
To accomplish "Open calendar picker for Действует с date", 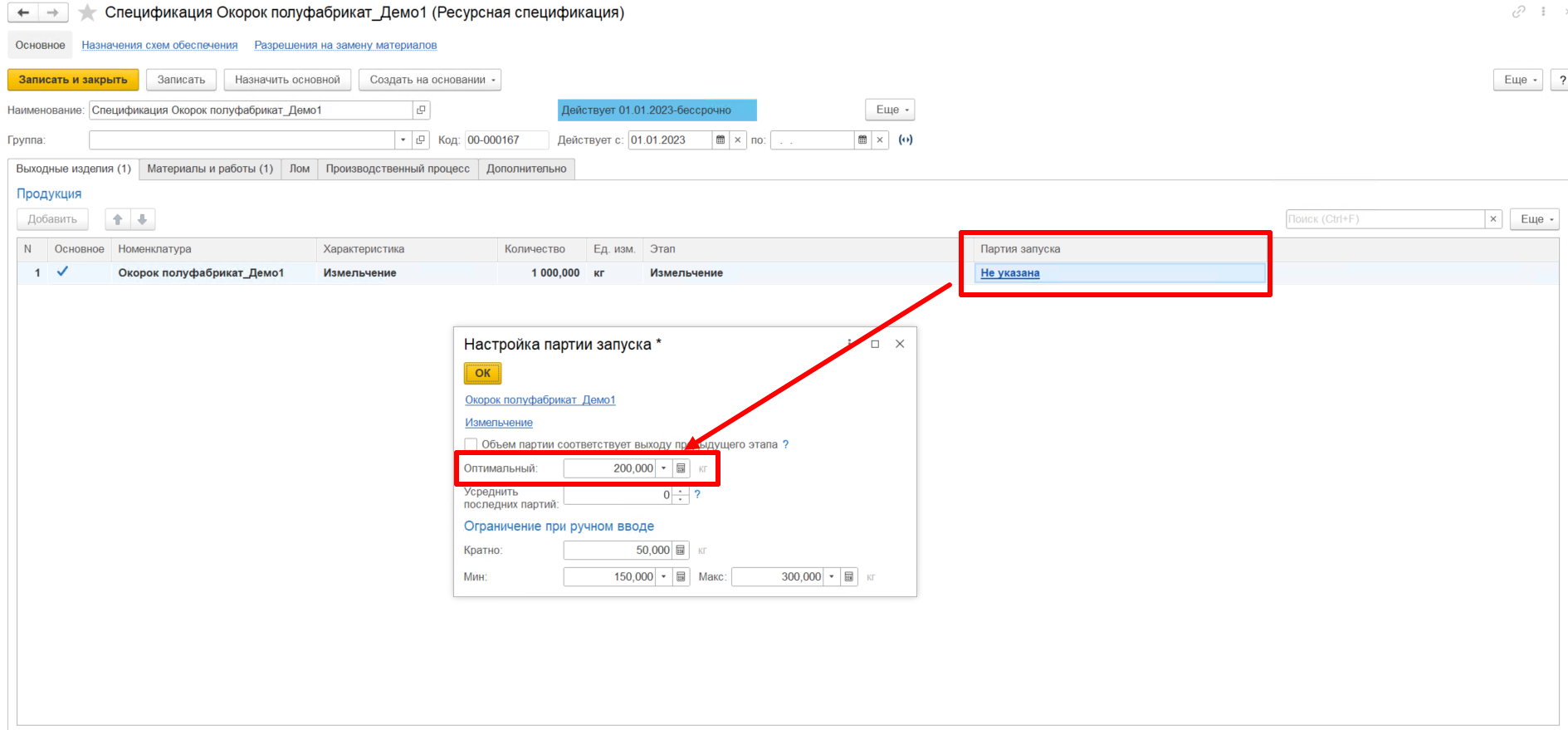I will 720,140.
